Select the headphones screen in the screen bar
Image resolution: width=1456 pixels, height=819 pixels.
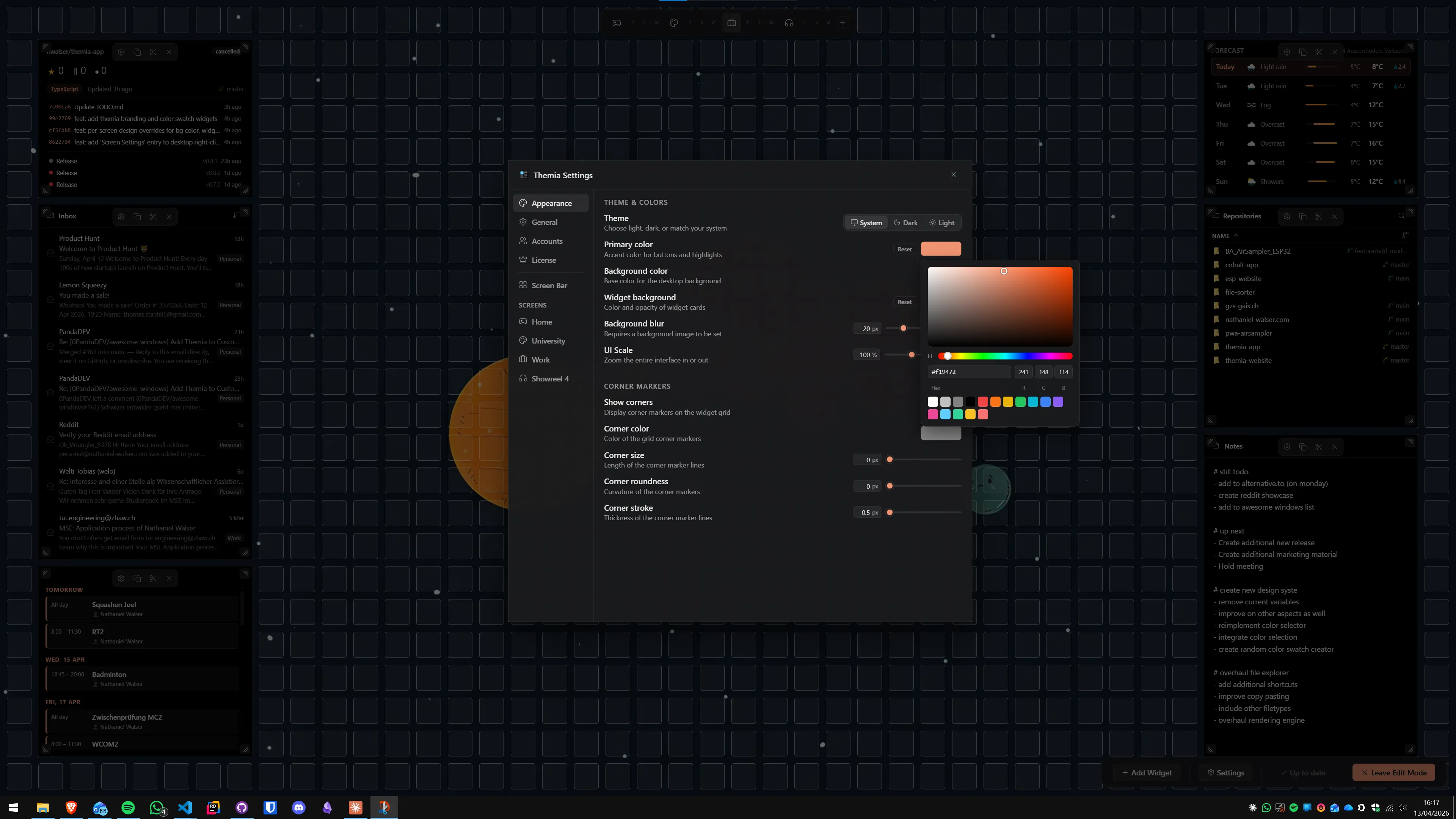(789, 23)
